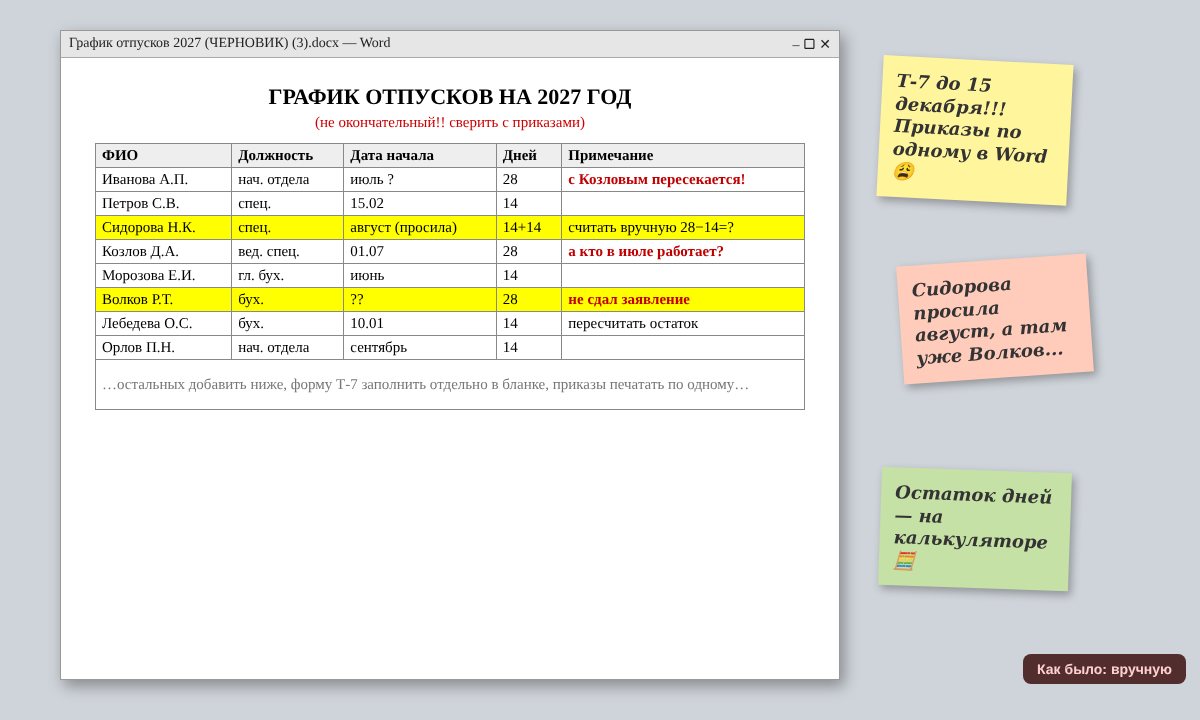Viewport: 1200px width, 720px height.
Task: Click the title ГРАФИК ОТПУСКОВ НА 2027 ГОД
Action: click(x=450, y=97)
